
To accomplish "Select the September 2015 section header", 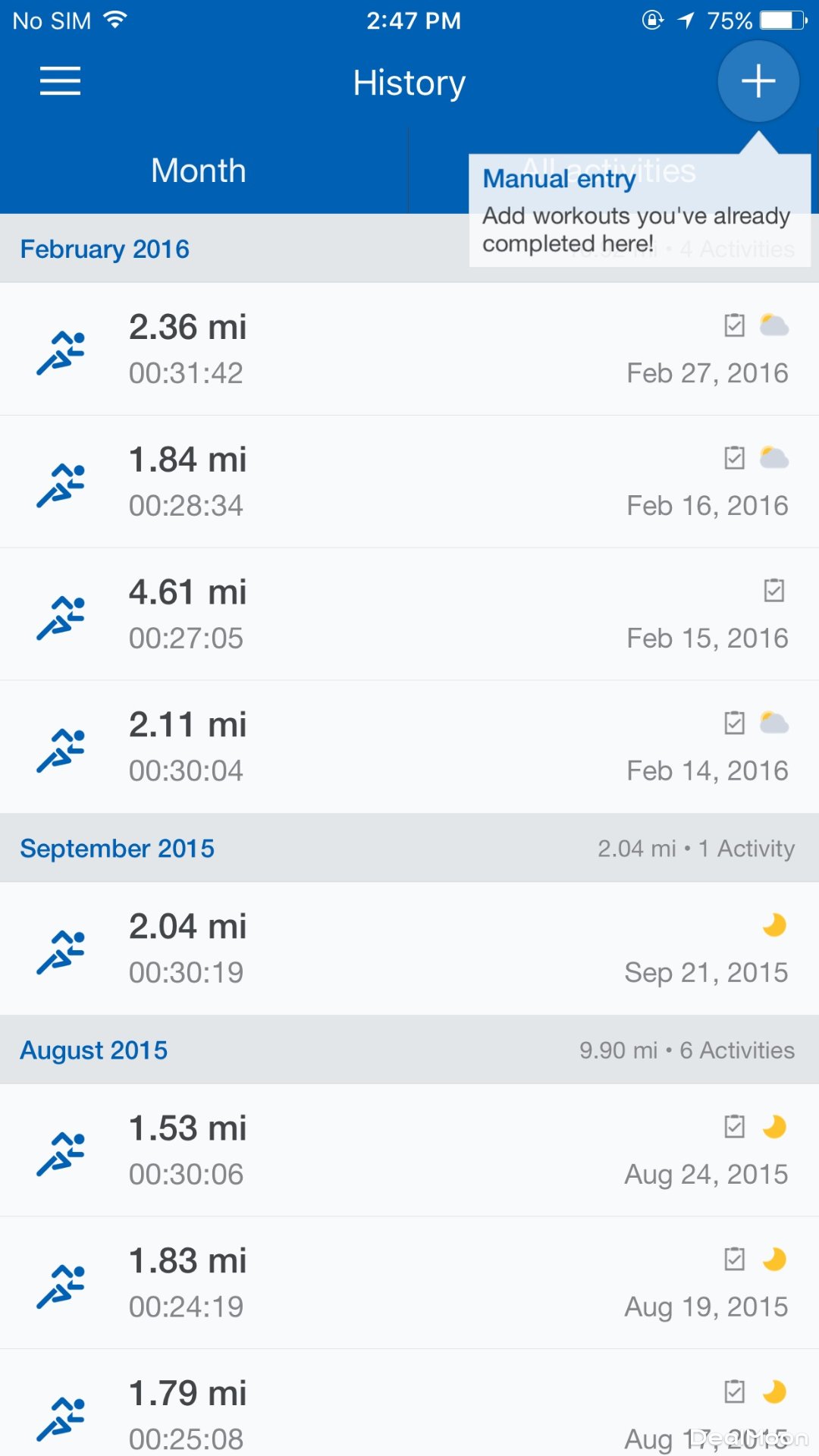I will pos(118,848).
